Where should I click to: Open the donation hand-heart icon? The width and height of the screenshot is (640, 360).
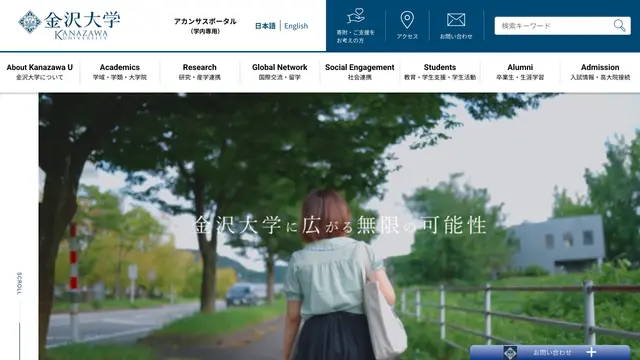point(356,17)
